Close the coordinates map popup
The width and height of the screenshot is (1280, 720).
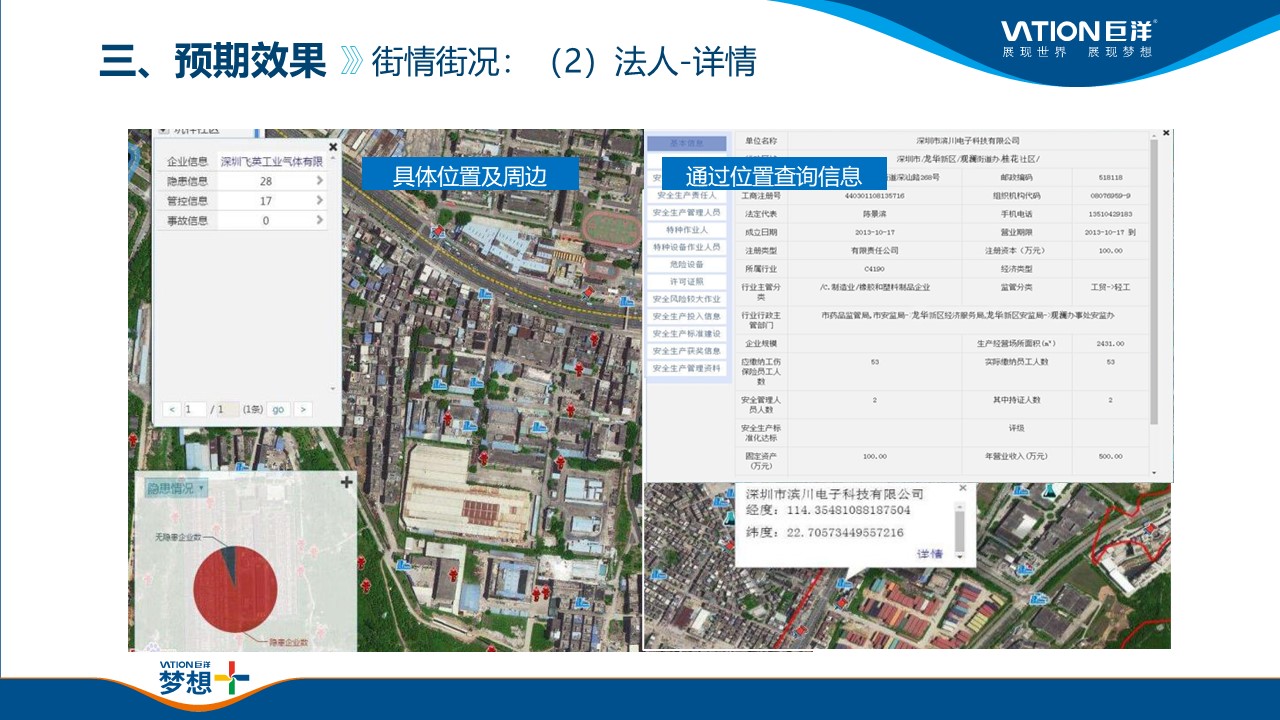tap(963, 488)
